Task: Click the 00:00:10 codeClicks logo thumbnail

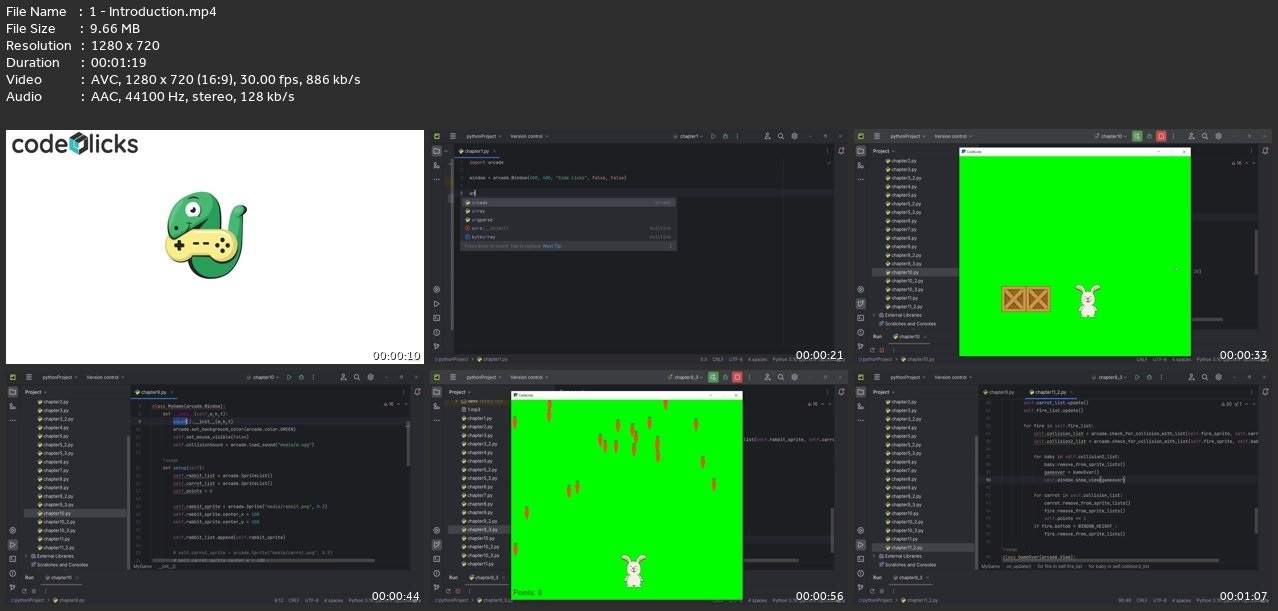Action: pos(214,247)
